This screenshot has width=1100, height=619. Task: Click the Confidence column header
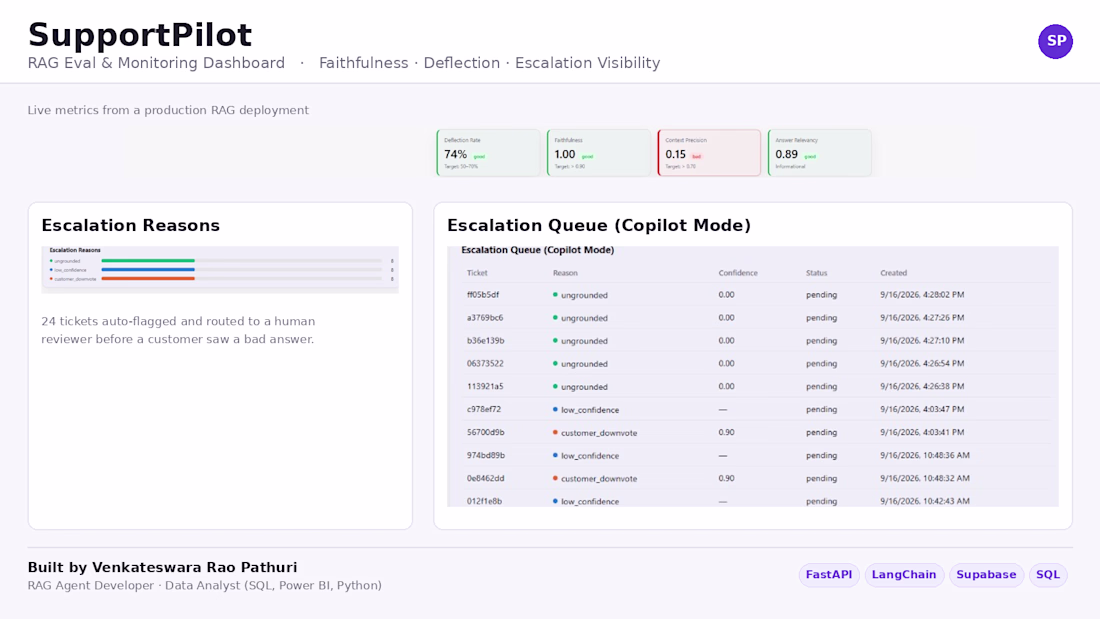(x=738, y=273)
